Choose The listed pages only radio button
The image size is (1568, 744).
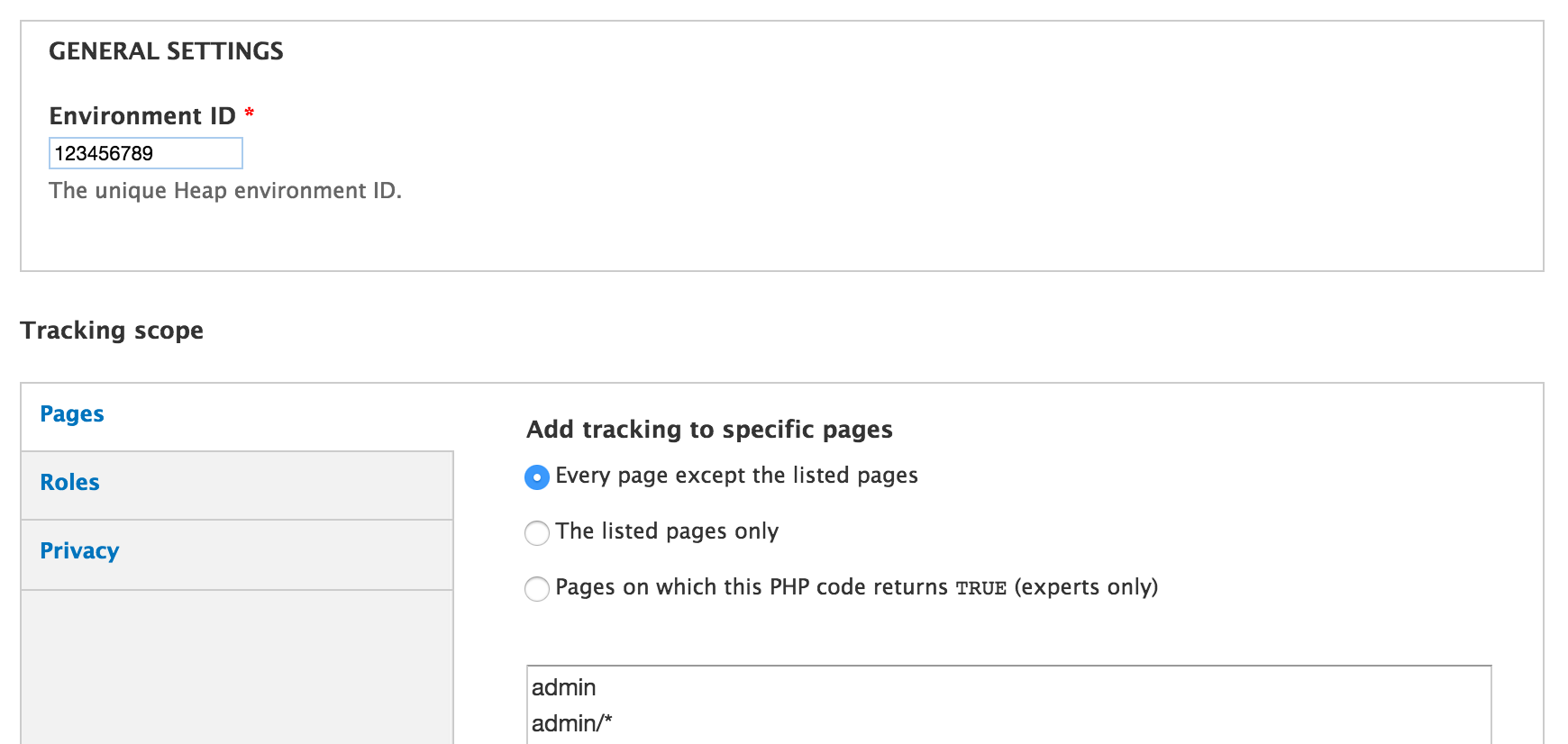pos(537,533)
